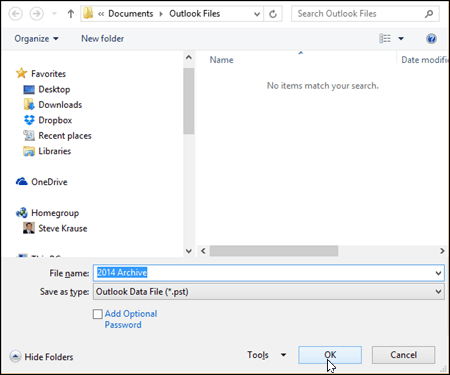Image resolution: width=450 pixels, height=375 pixels.
Task: Select Outlook Files in the address path
Action: pos(195,14)
